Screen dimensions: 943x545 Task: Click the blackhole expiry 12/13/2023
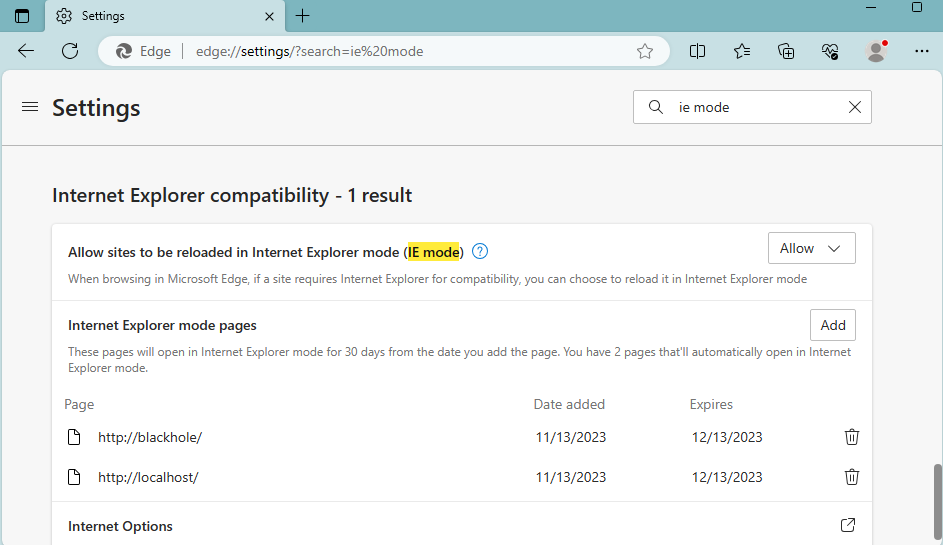(727, 437)
